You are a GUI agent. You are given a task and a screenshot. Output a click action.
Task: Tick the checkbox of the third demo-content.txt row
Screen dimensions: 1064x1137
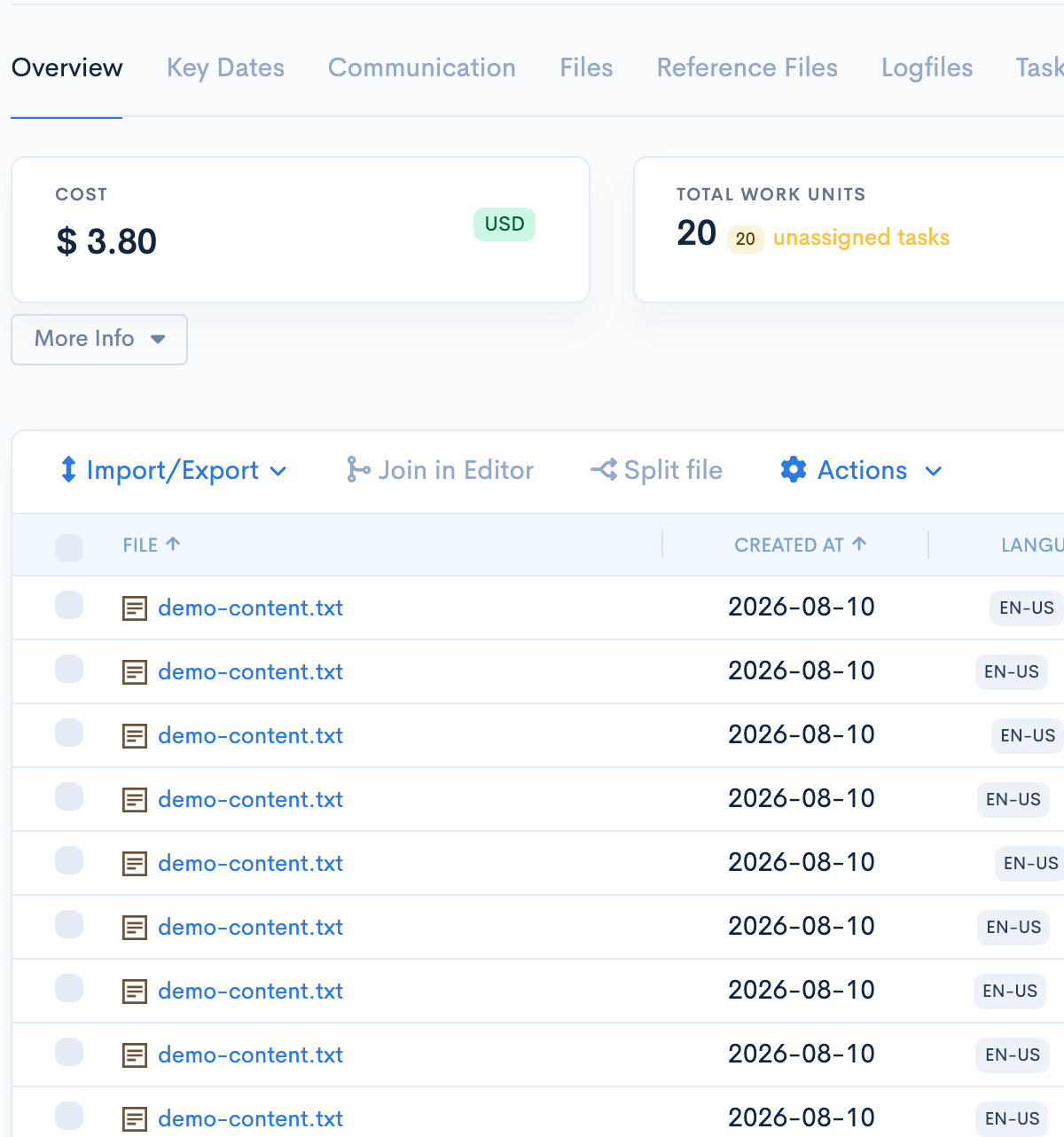point(69,733)
